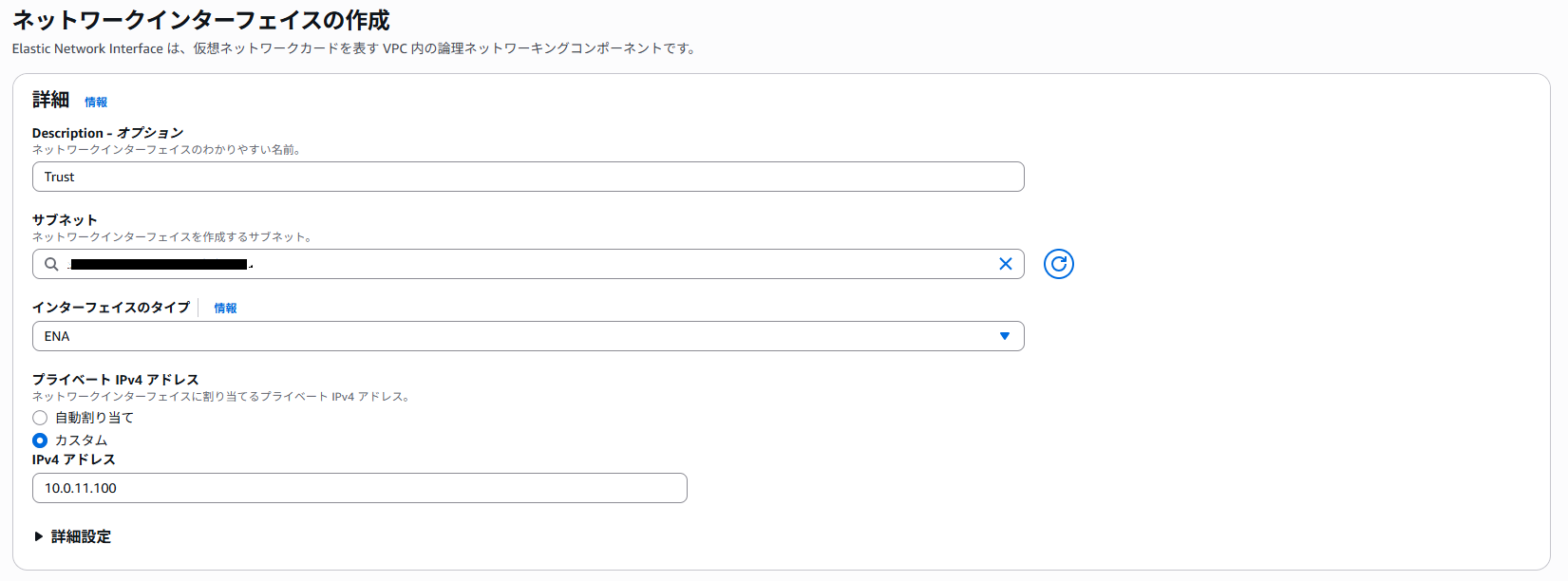
Task: Focus the Description field containing Trust
Action: point(528,177)
